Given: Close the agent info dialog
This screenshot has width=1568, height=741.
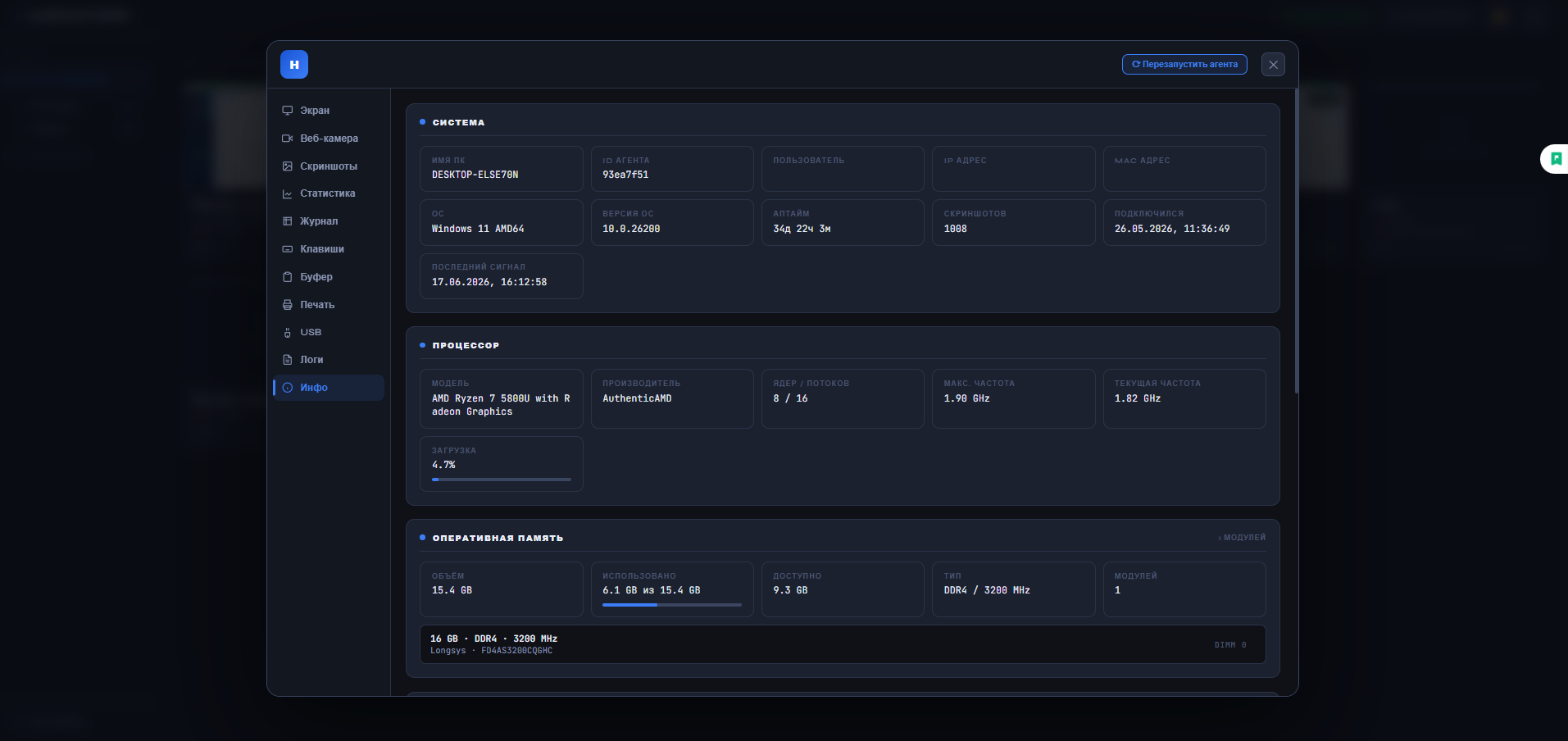Looking at the screenshot, I should (1273, 64).
